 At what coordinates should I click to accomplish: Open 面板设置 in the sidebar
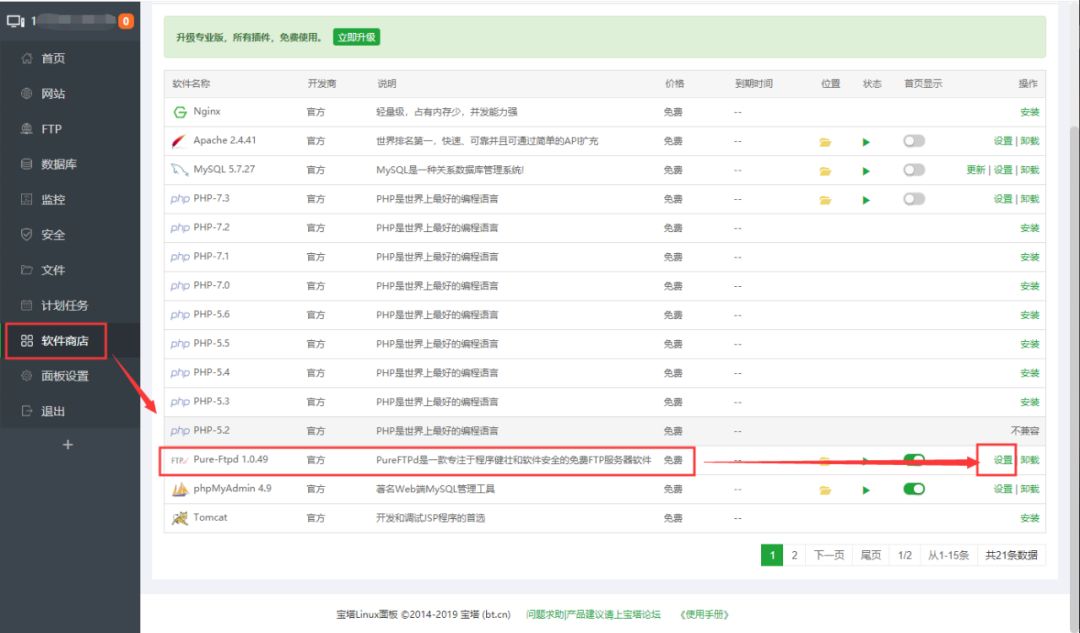[65, 376]
